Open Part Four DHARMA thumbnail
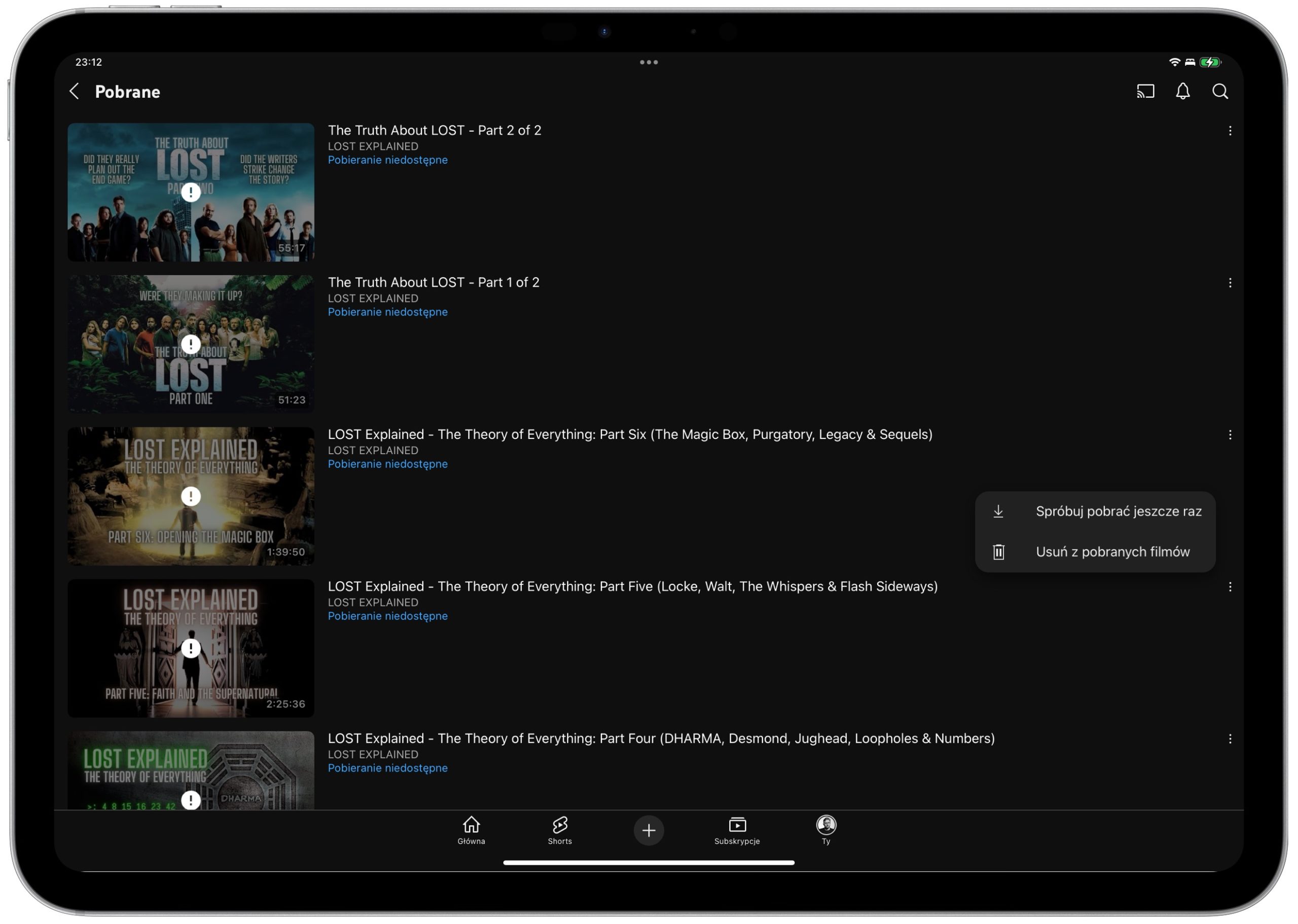This screenshot has height=924, width=1298. pyautogui.click(x=191, y=770)
